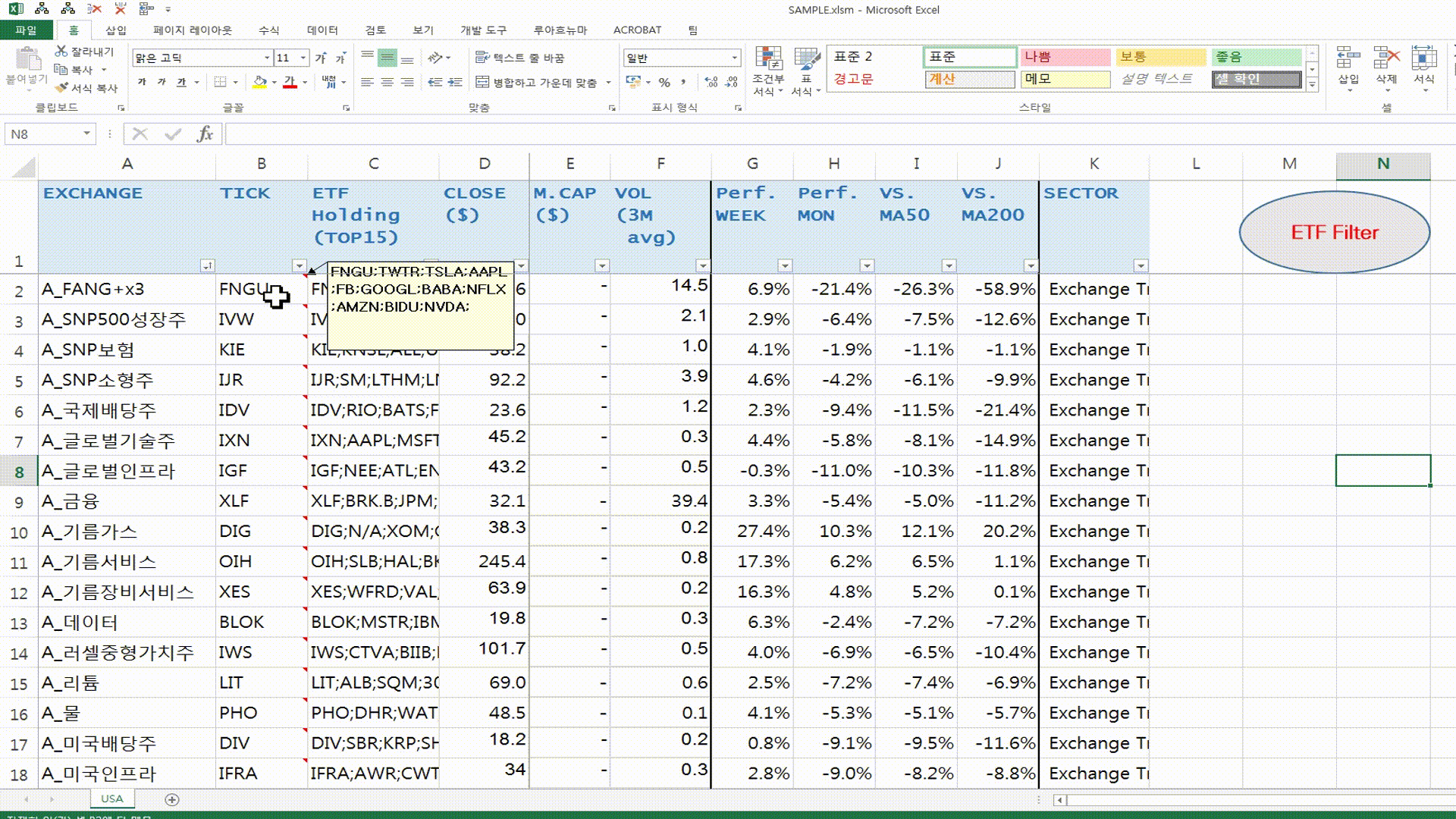Switch to the 수식 (Formulas) tab

pyautogui.click(x=269, y=30)
